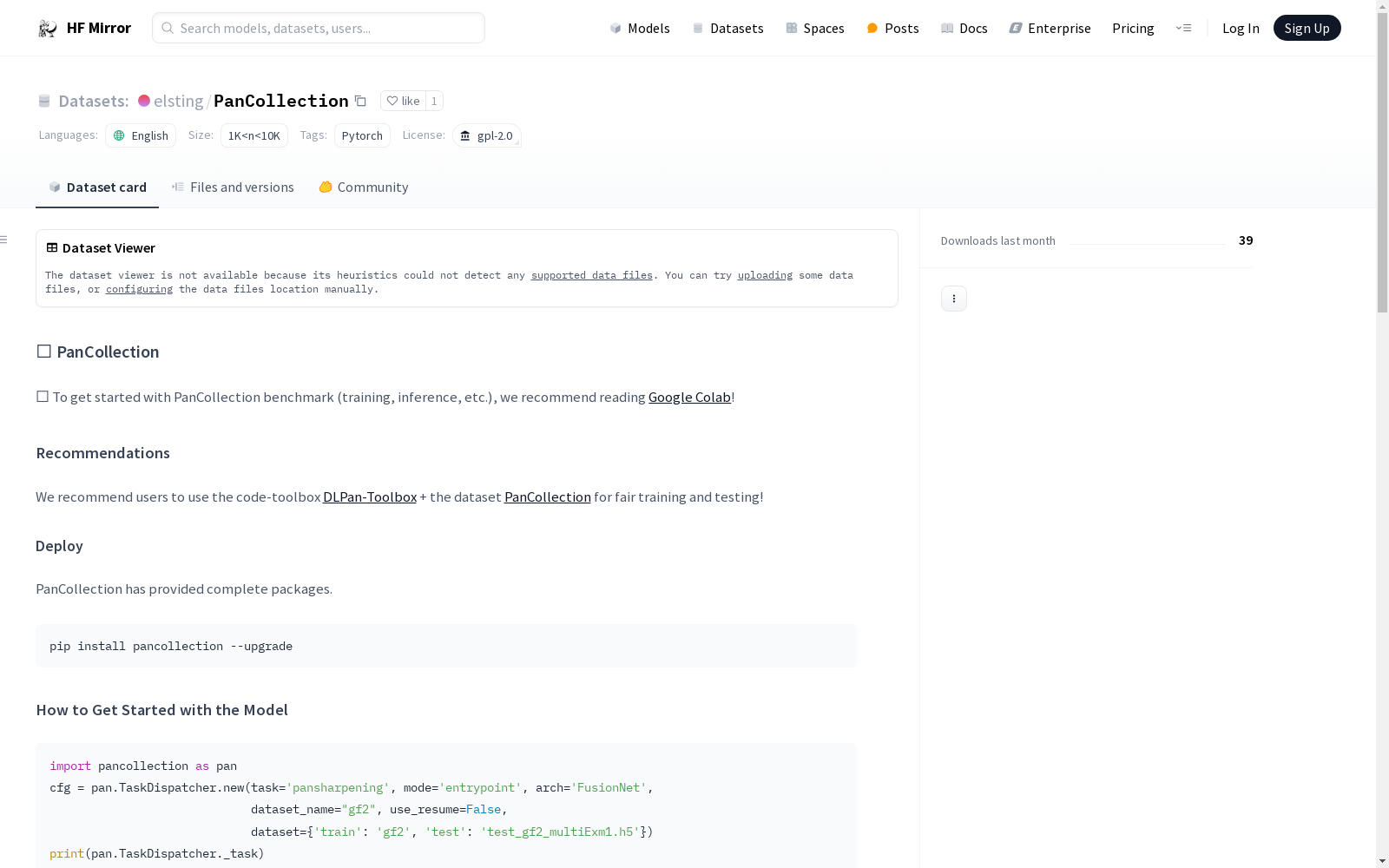Open the Enterprise navigation item
The height and width of the screenshot is (868, 1389).
pyautogui.click(x=1050, y=28)
